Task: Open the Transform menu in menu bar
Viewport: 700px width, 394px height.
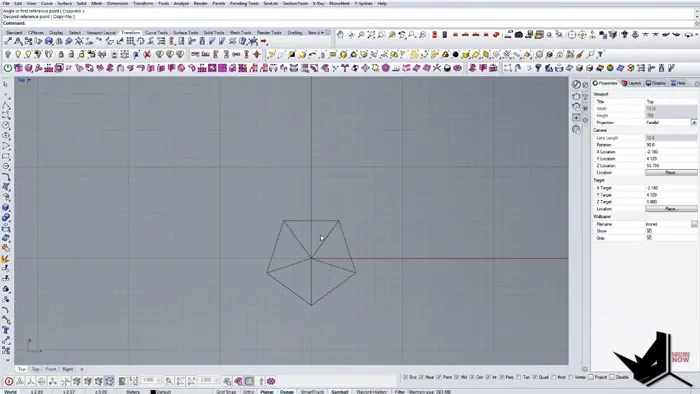Action: coord(143,3)
